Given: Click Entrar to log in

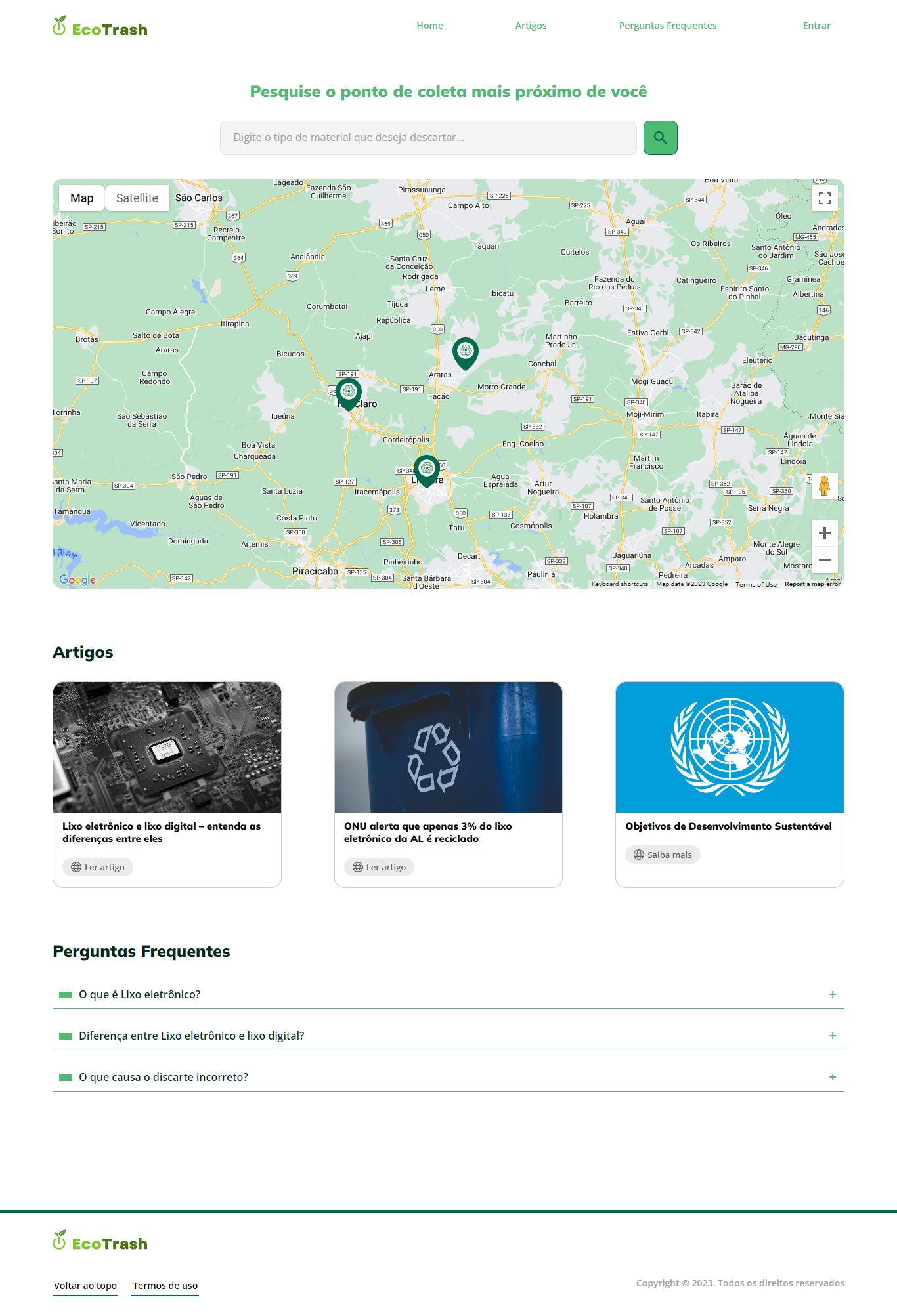Looking at the screenshot, I should 817,26.
